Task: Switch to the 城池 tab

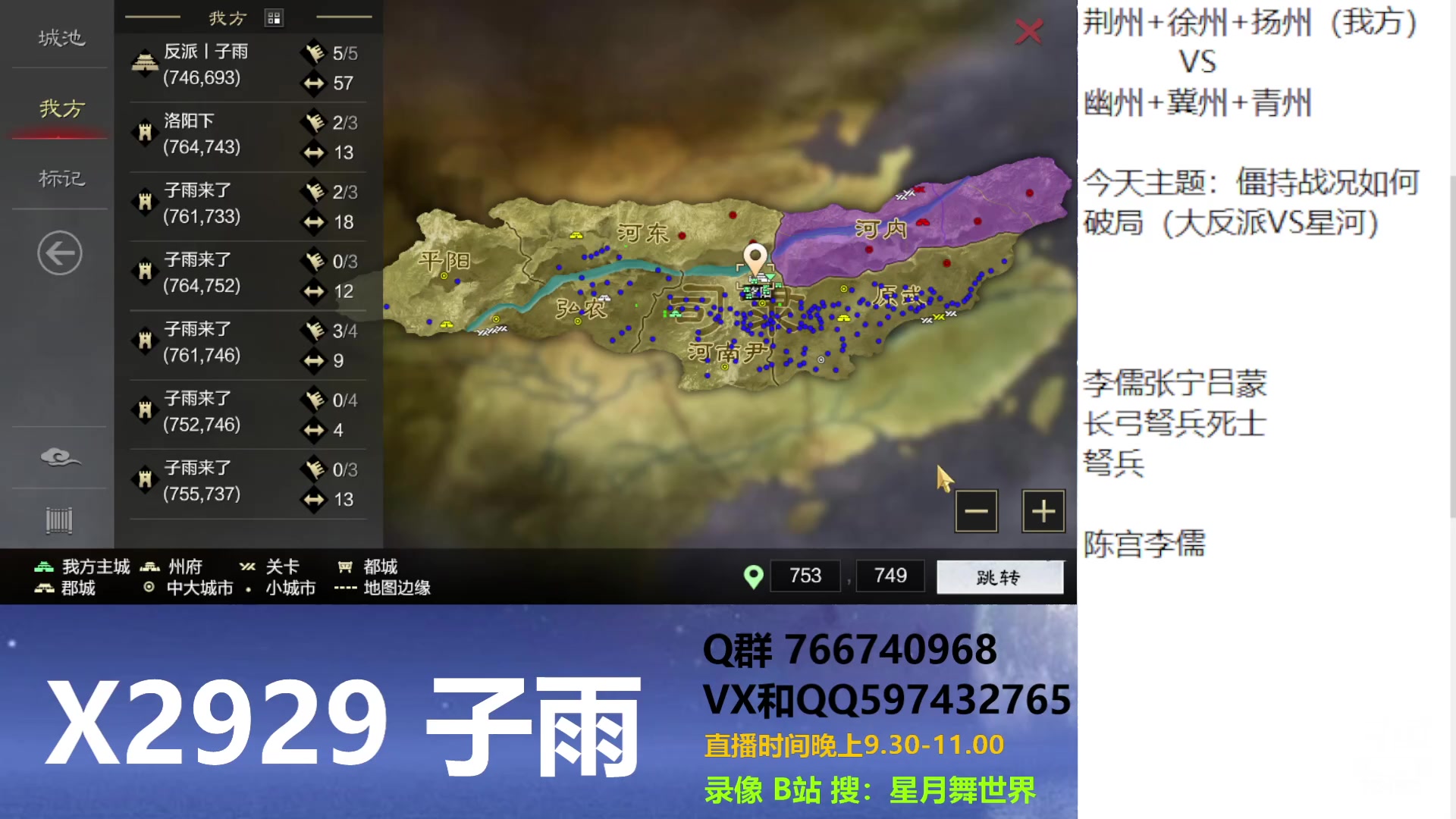Action: tap(61, 37)
